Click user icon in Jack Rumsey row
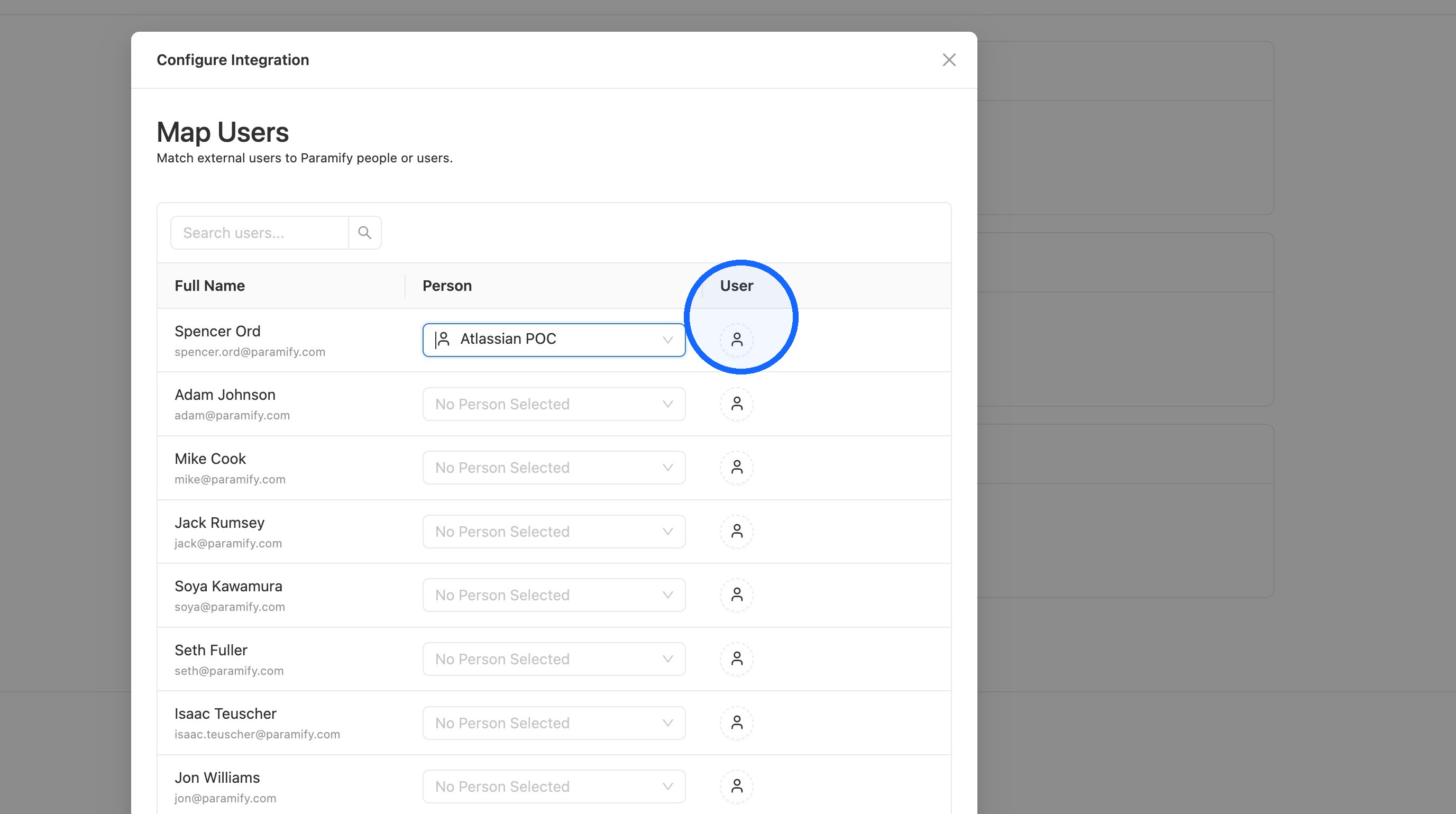1456x814 pixels. 737,532
